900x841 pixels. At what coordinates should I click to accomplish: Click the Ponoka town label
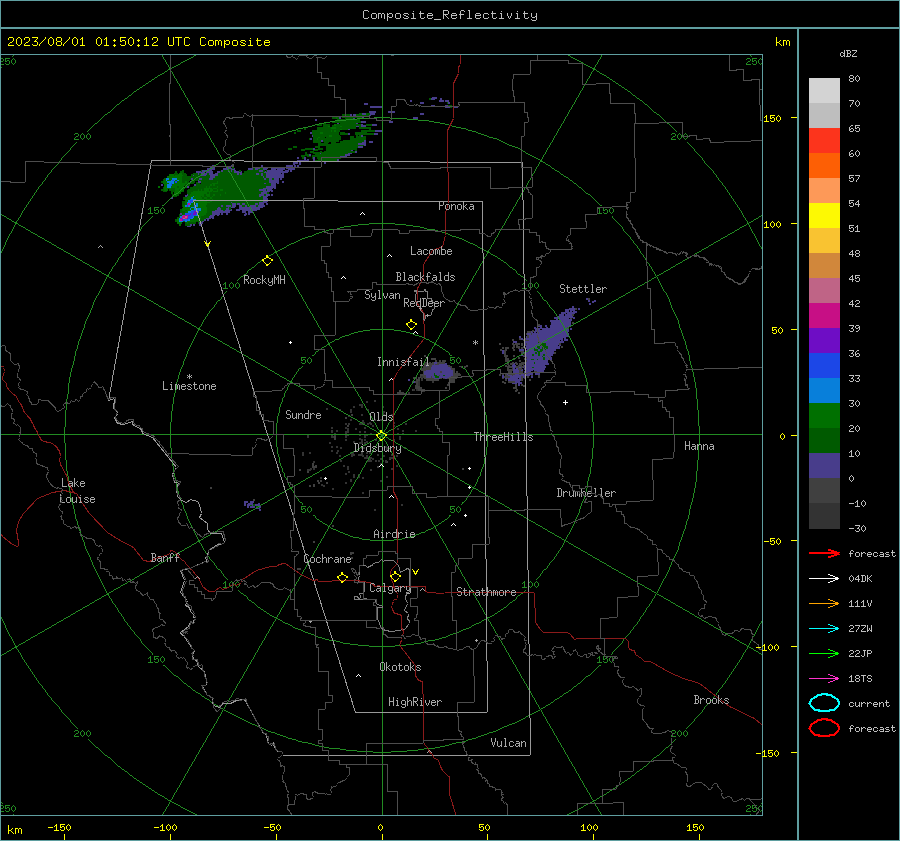click(456, 206)
